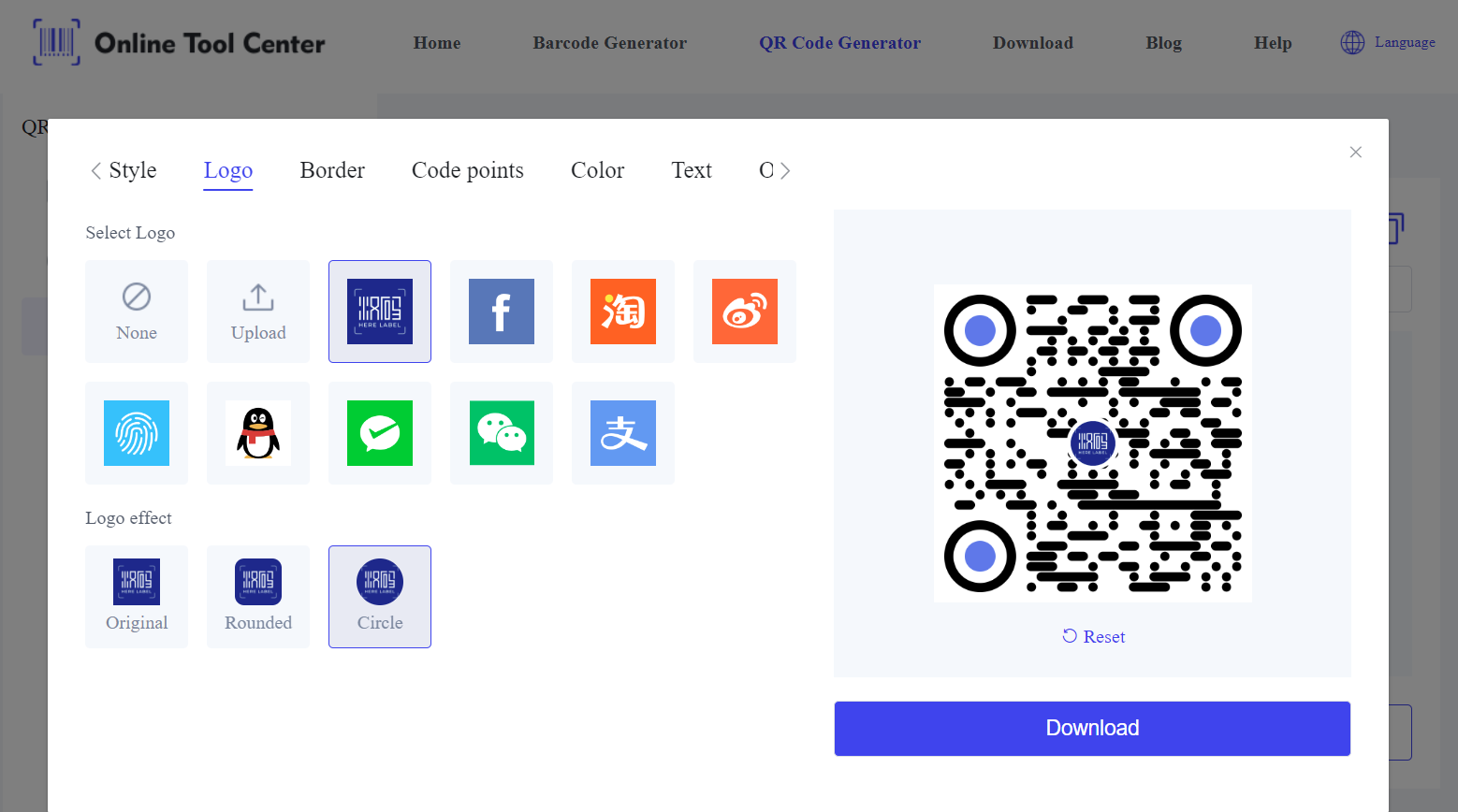Click the Select Logo heading
The image size is (1458, 812).
130,233
